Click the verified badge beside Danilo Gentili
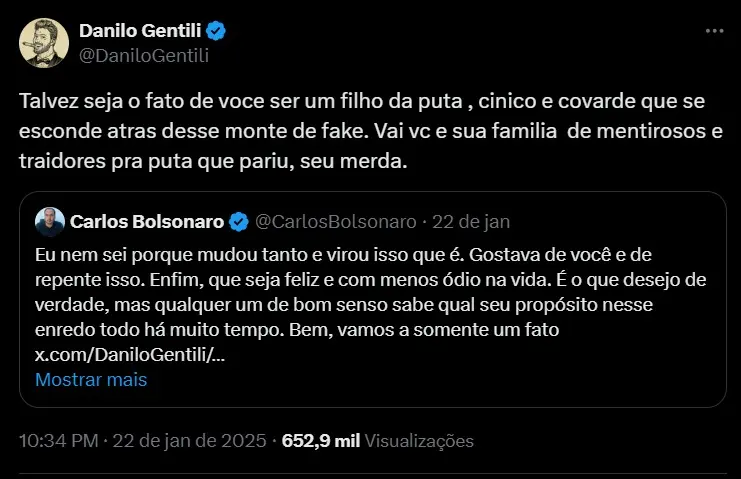Image resolution: width=741 pixels, height=479 pixels. coord(216,31)
